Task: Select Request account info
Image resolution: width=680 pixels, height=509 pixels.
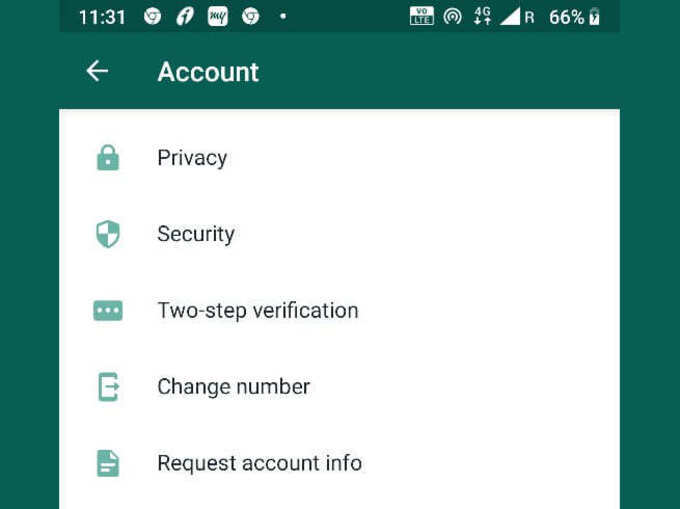Action: 339,463
